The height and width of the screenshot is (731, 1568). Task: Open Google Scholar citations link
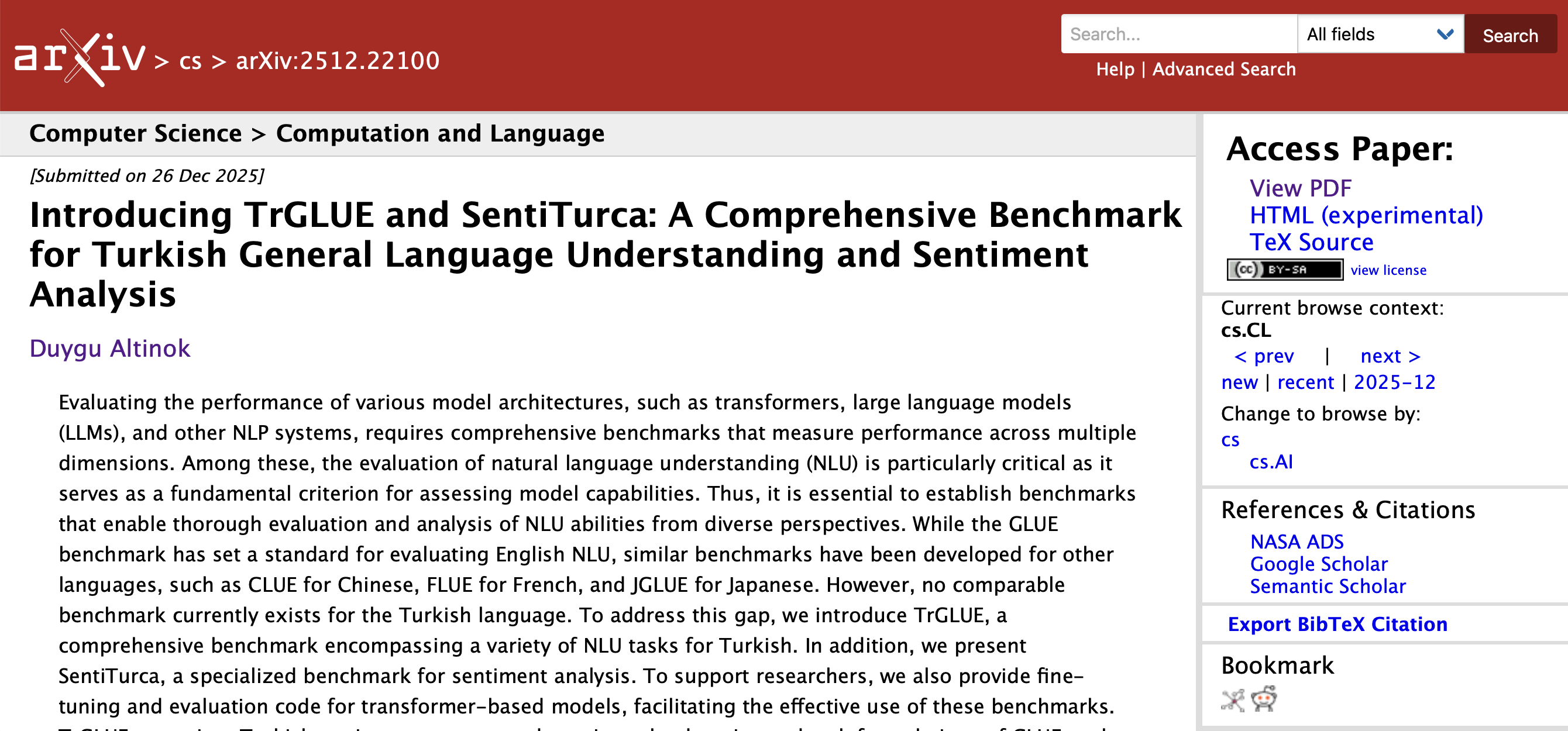[1318, 564]
